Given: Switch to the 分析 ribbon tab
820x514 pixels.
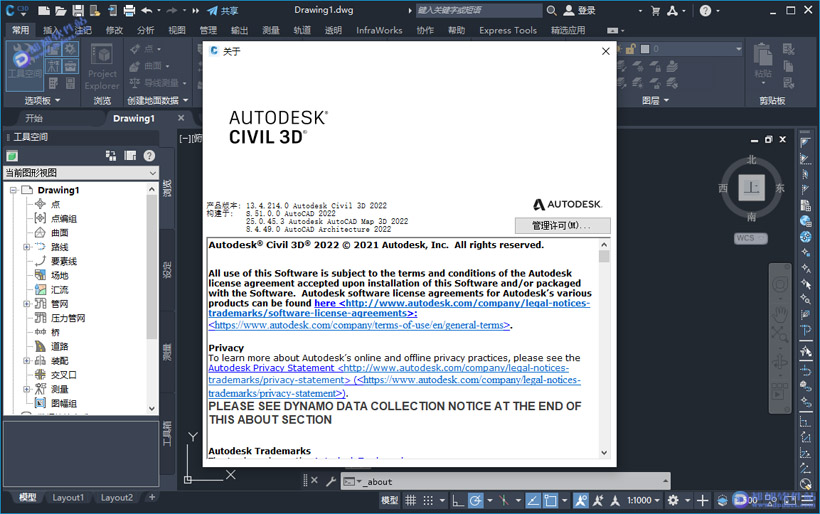Looking at the screenshot, I should [x=145, y=30].
